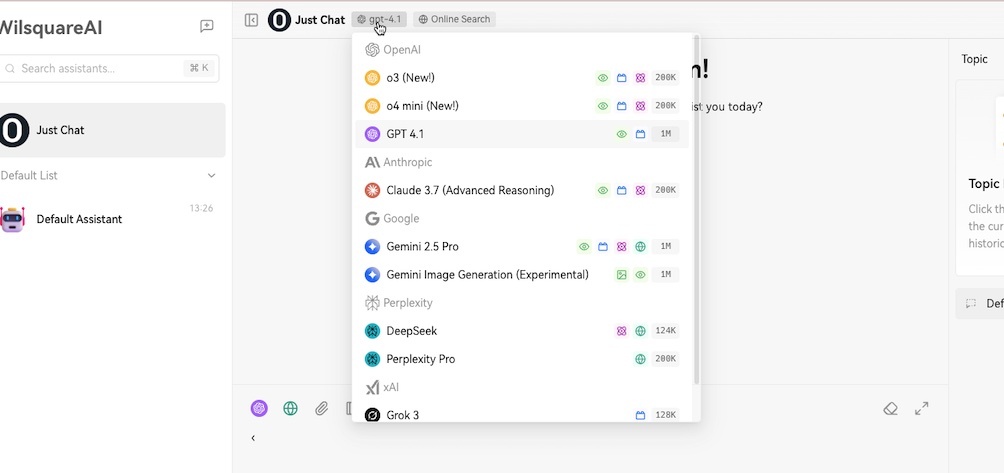Viewport: 1004px width, 473px height.
Task: Click the 128K tag on Grok 3 row
Action: [x=665, y=415]
